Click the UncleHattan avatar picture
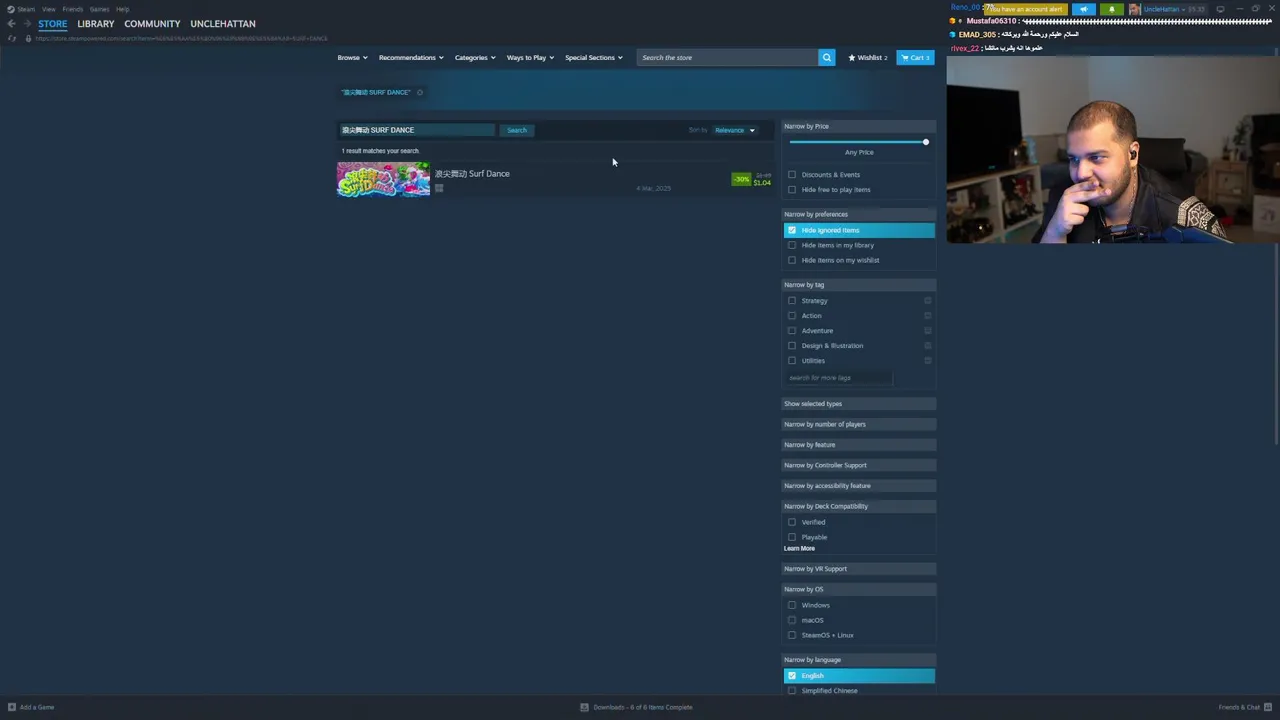The height and width of the screenshot is (720, 1280). click(1134, 9)
